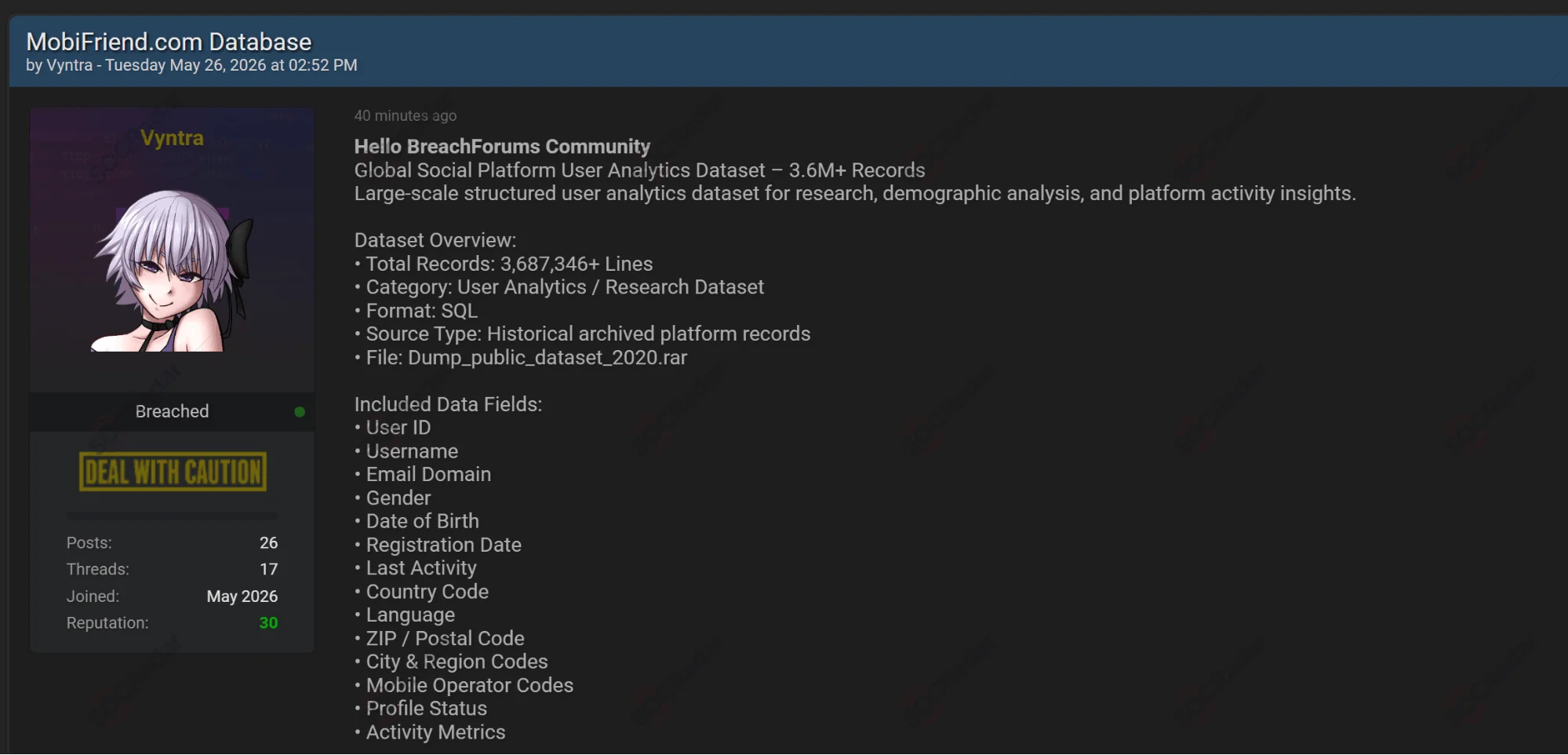Click the green online status dot
This screenshot has height=755, width=1568.
[x=300, y=412]
